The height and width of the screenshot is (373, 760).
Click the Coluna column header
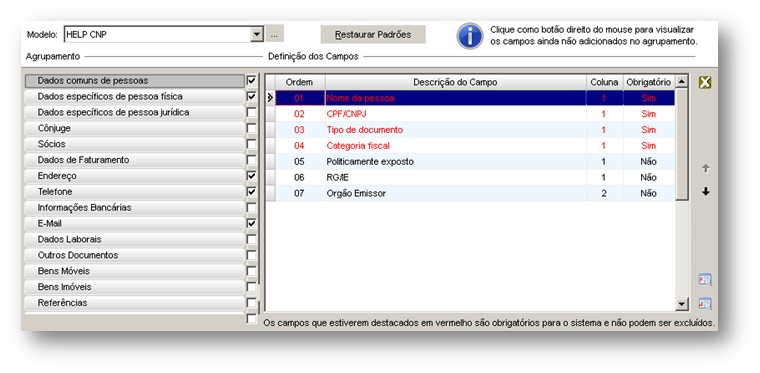604,82
